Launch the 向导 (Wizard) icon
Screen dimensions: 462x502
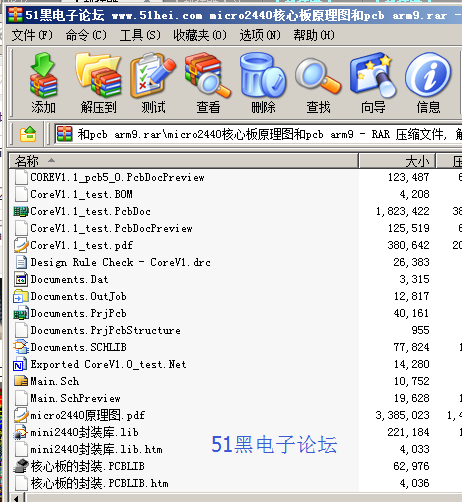(x=373, y=83)
